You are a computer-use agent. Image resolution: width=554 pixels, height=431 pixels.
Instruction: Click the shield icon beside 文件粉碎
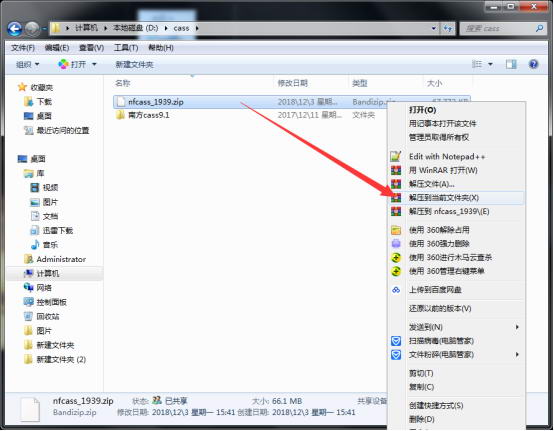click(x=396, y=355)
